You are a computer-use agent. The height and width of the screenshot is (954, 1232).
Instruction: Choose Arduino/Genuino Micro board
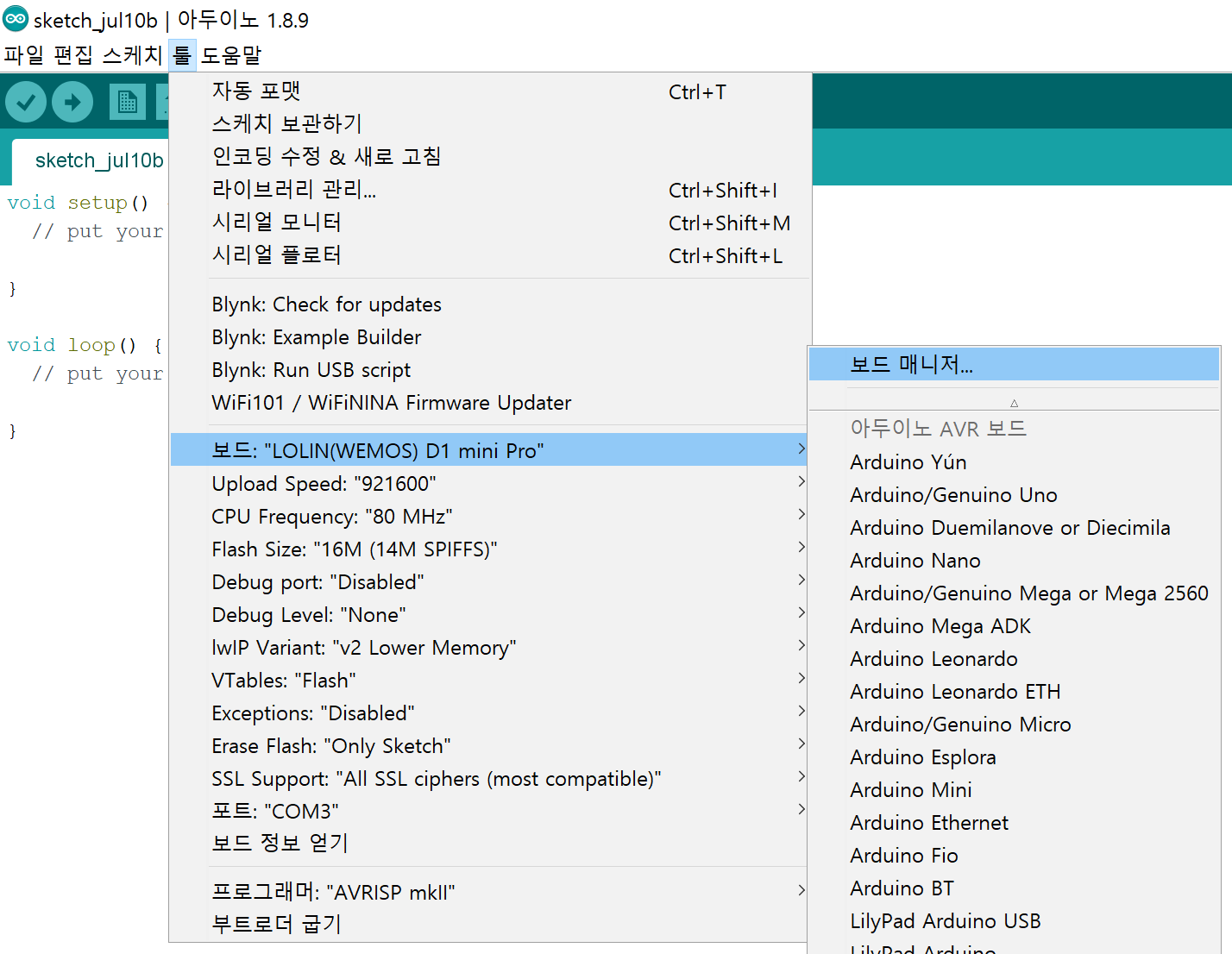pyautogui.click(x=1014, y=725)
